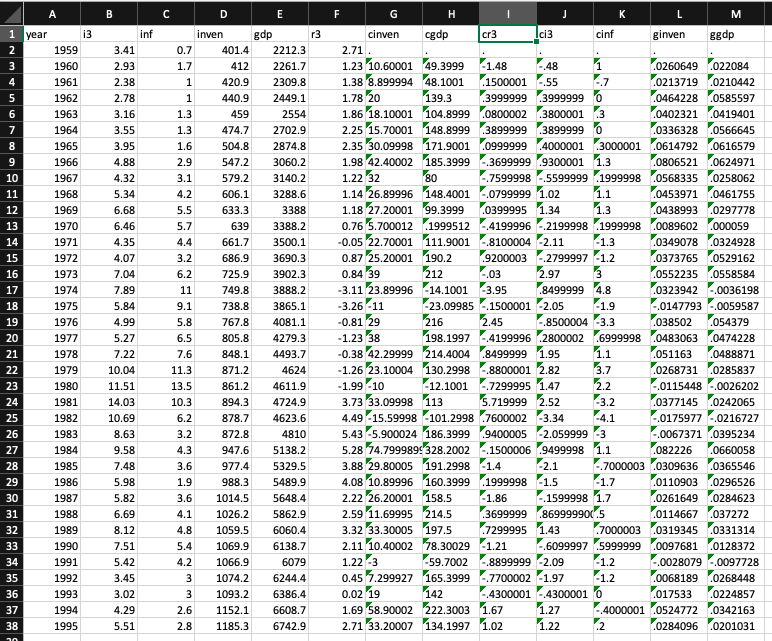Click gdp value 6742.9
772x641 pixels.
pos(280,626)
